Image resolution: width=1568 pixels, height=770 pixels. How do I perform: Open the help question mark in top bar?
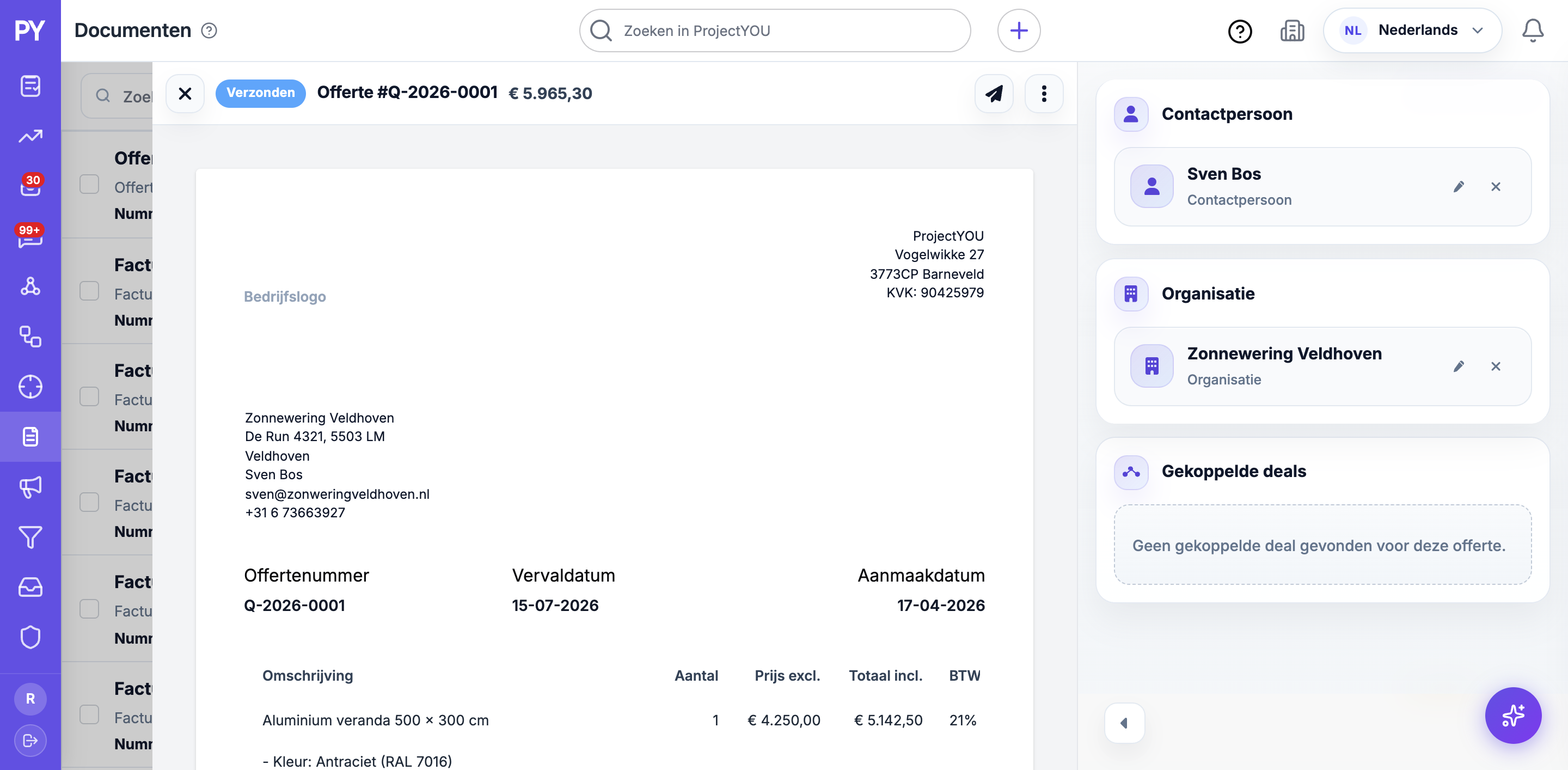[1240, 31]
